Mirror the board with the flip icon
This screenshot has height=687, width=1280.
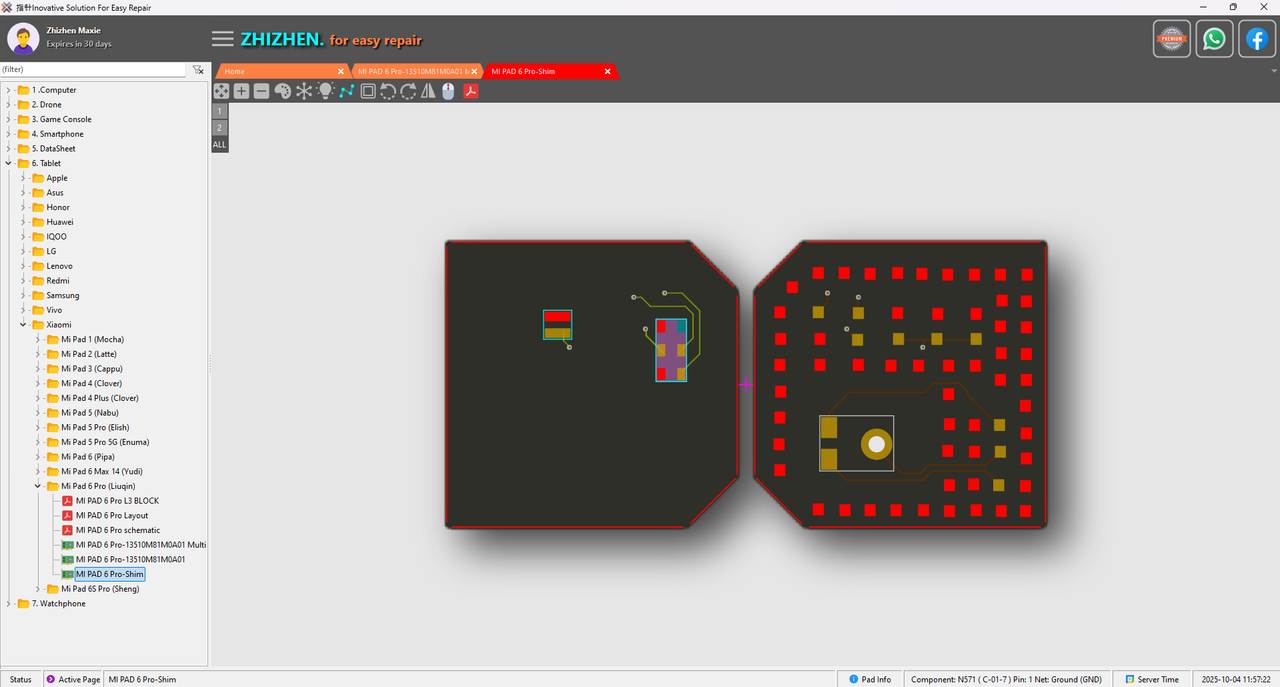[x=428, y=91]
